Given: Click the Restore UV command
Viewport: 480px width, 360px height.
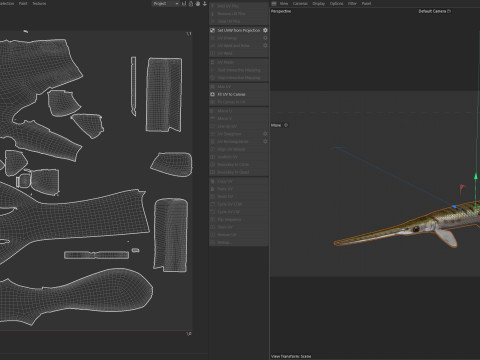Looking at the screenshot, I should click(x=239, y=235).
